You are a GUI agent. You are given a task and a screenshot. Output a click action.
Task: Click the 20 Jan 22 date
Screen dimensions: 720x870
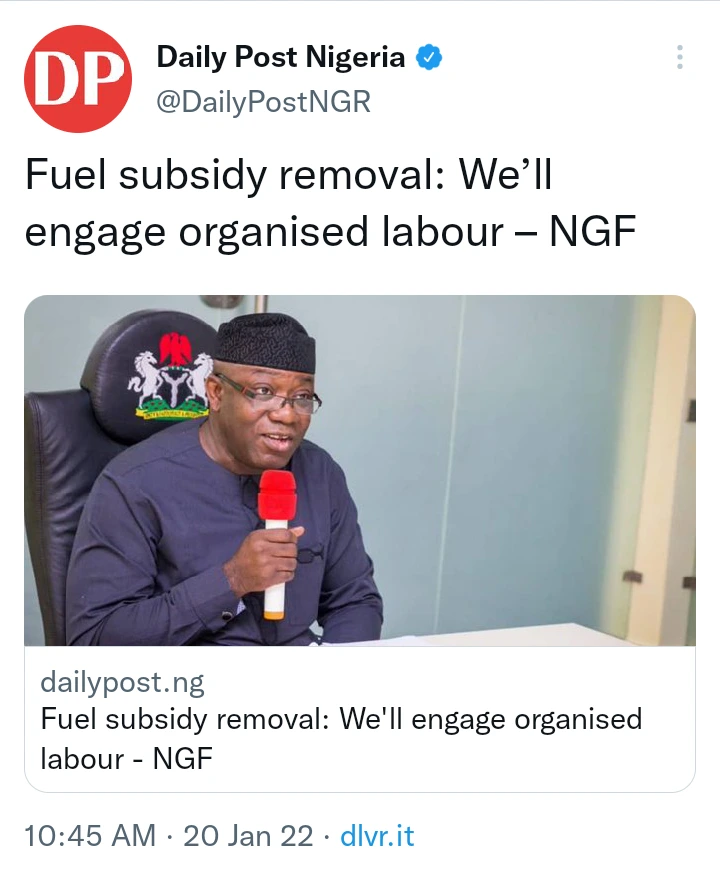coord(248,836)
